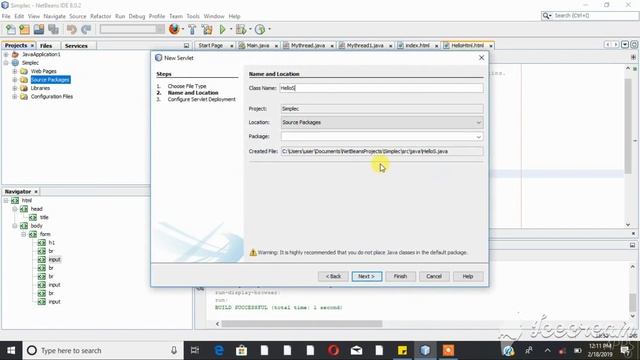Click the New File toolbar icon

(11, 29)
